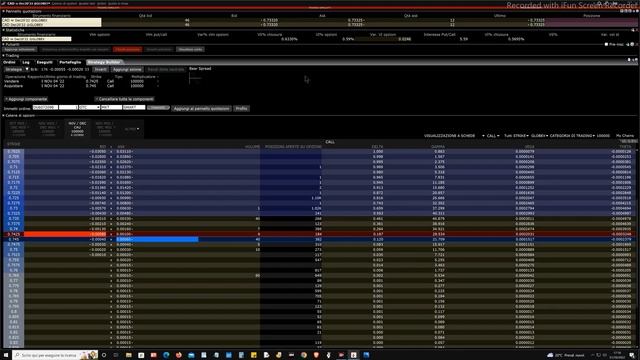Launch Firefox from the taskbar
The image size is (640, 360).
[179, 355]
